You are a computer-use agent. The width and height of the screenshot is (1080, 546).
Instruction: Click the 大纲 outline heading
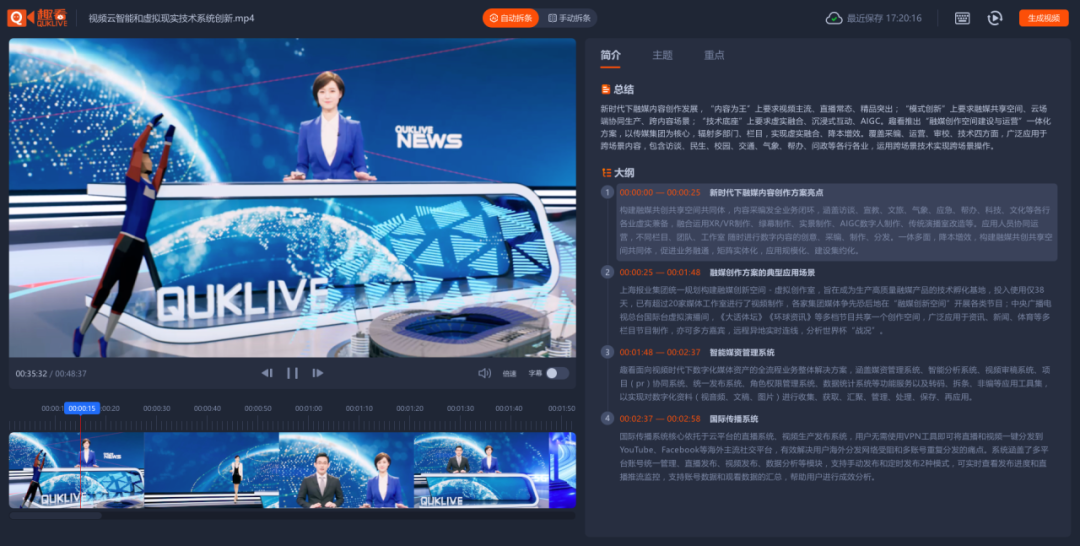(623, 173)
